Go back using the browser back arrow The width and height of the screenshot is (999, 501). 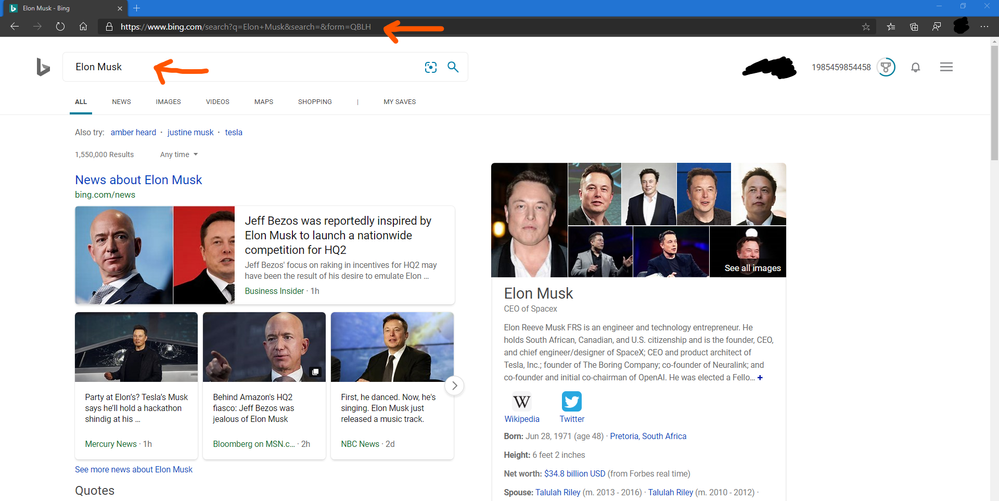[15, 27]
